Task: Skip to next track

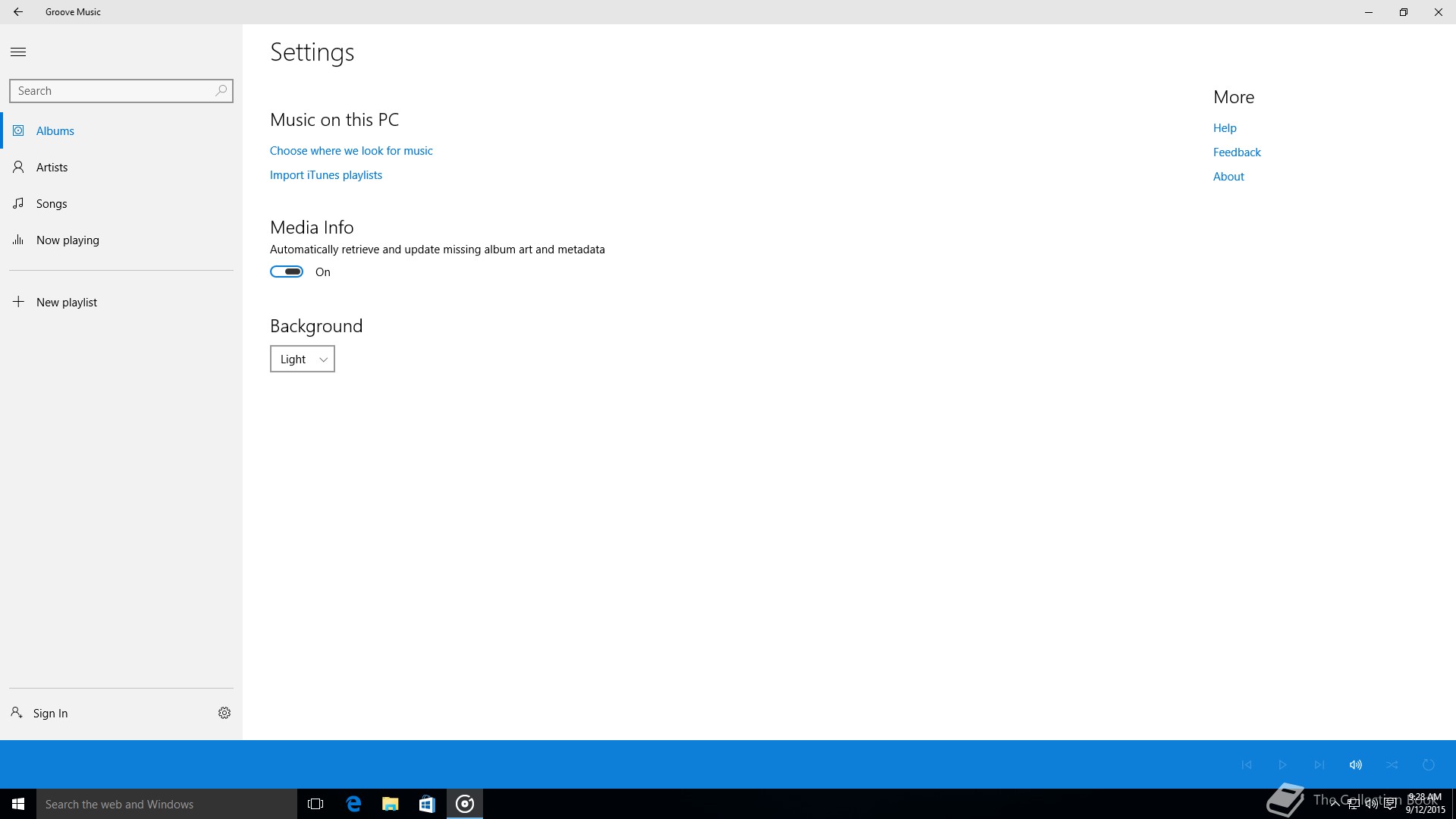Action: pos(1319,764)
